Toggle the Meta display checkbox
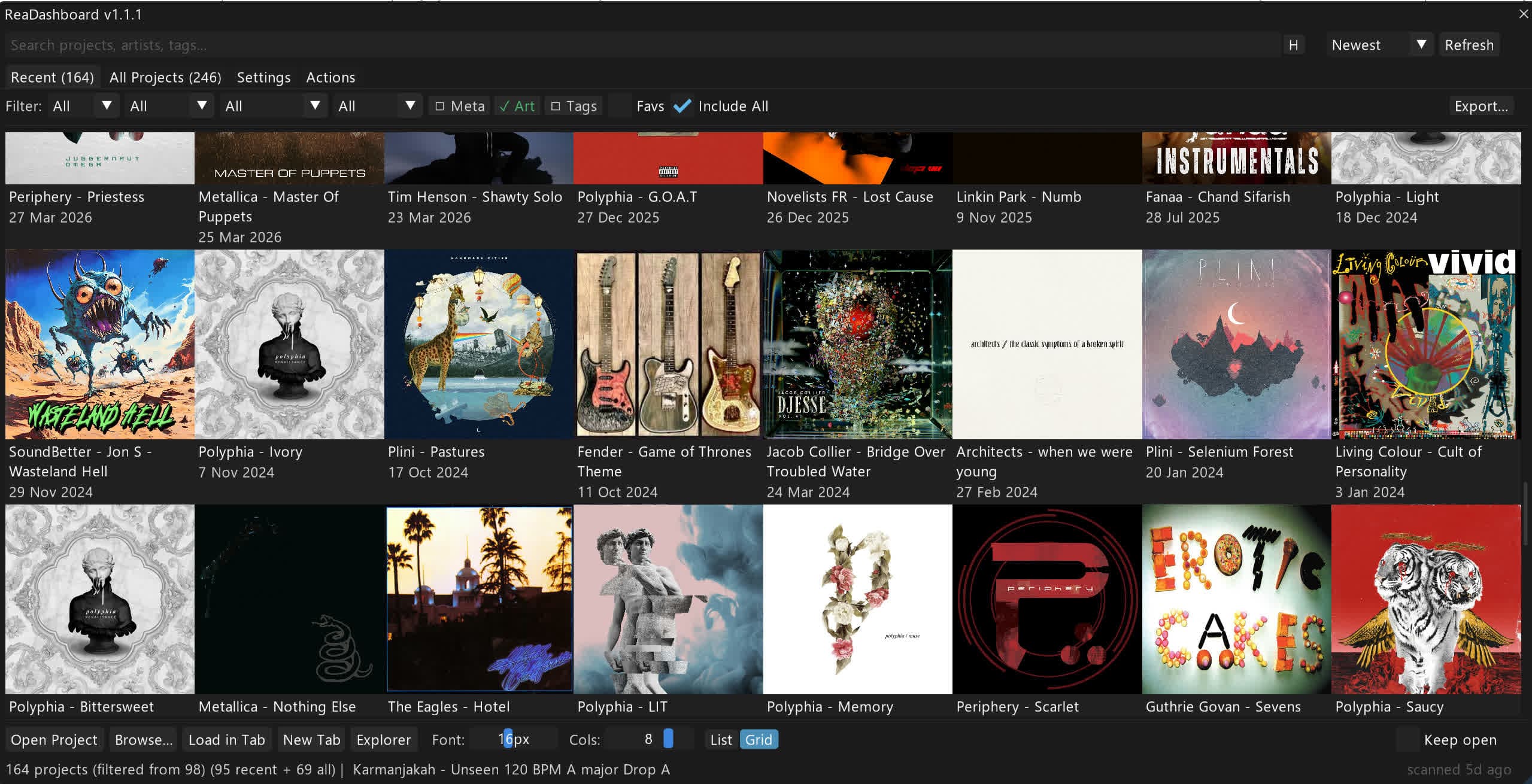Screen dimensions: 1532x784 click(459, 106)
